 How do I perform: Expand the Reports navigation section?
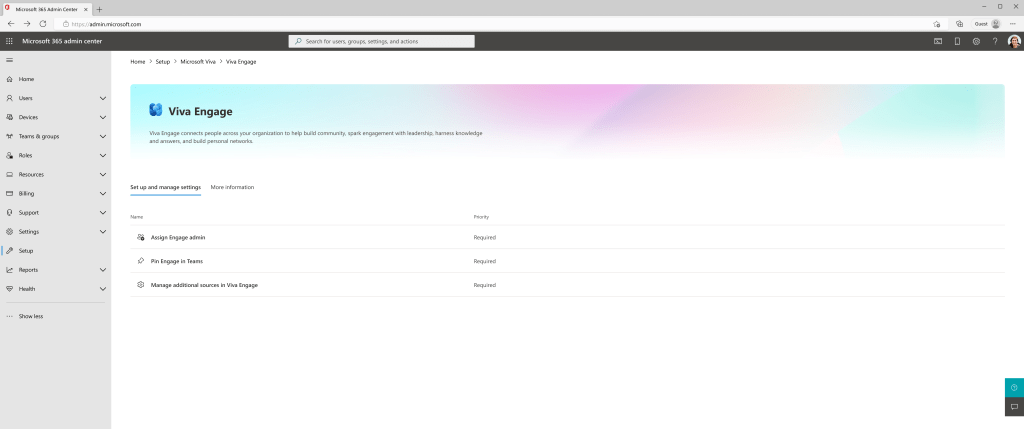pyautogui.click(x=103, y=270)
